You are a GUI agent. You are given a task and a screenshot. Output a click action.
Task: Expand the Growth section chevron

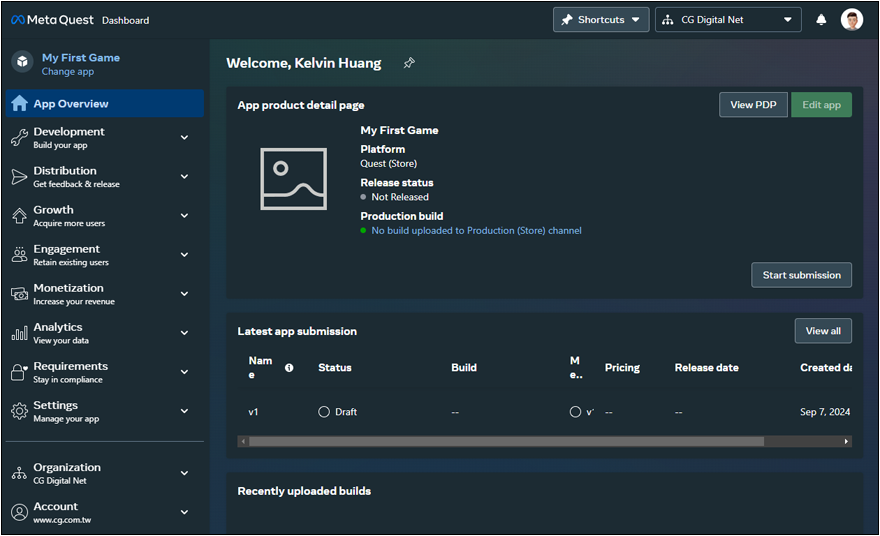tap(184, 216)
